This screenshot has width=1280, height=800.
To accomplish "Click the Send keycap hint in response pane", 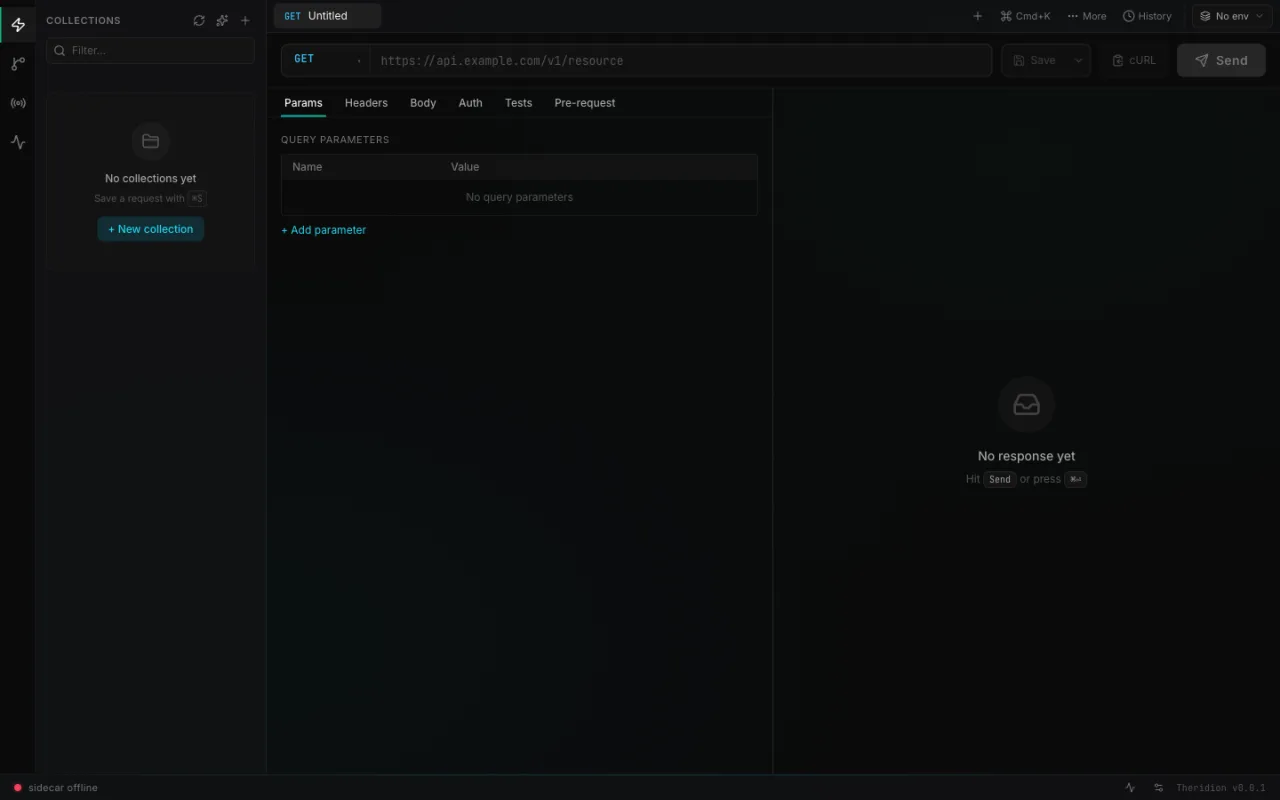I will pos(1000,479).
